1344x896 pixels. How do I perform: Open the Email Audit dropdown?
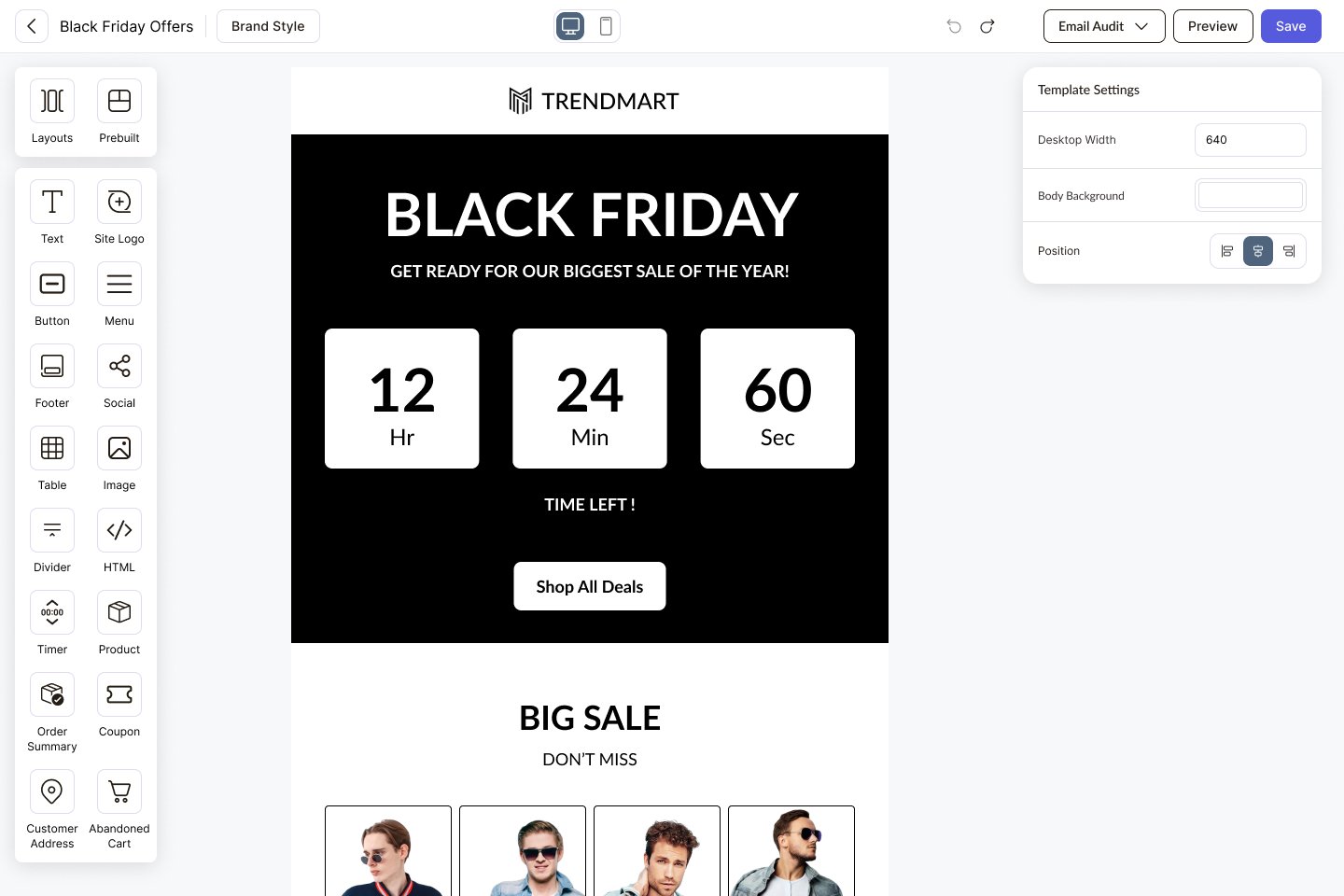tap(1103, 26)
